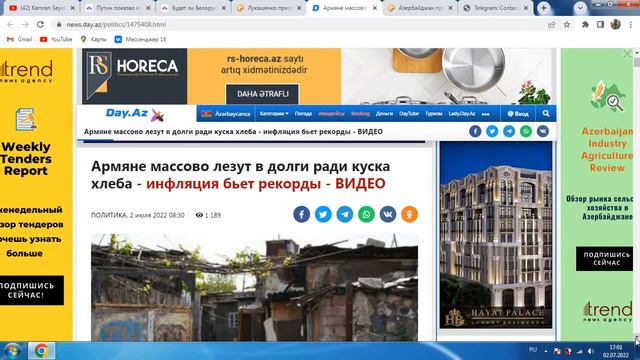Click the RU language indicator

pyautogui.click(x=533, y=350)
